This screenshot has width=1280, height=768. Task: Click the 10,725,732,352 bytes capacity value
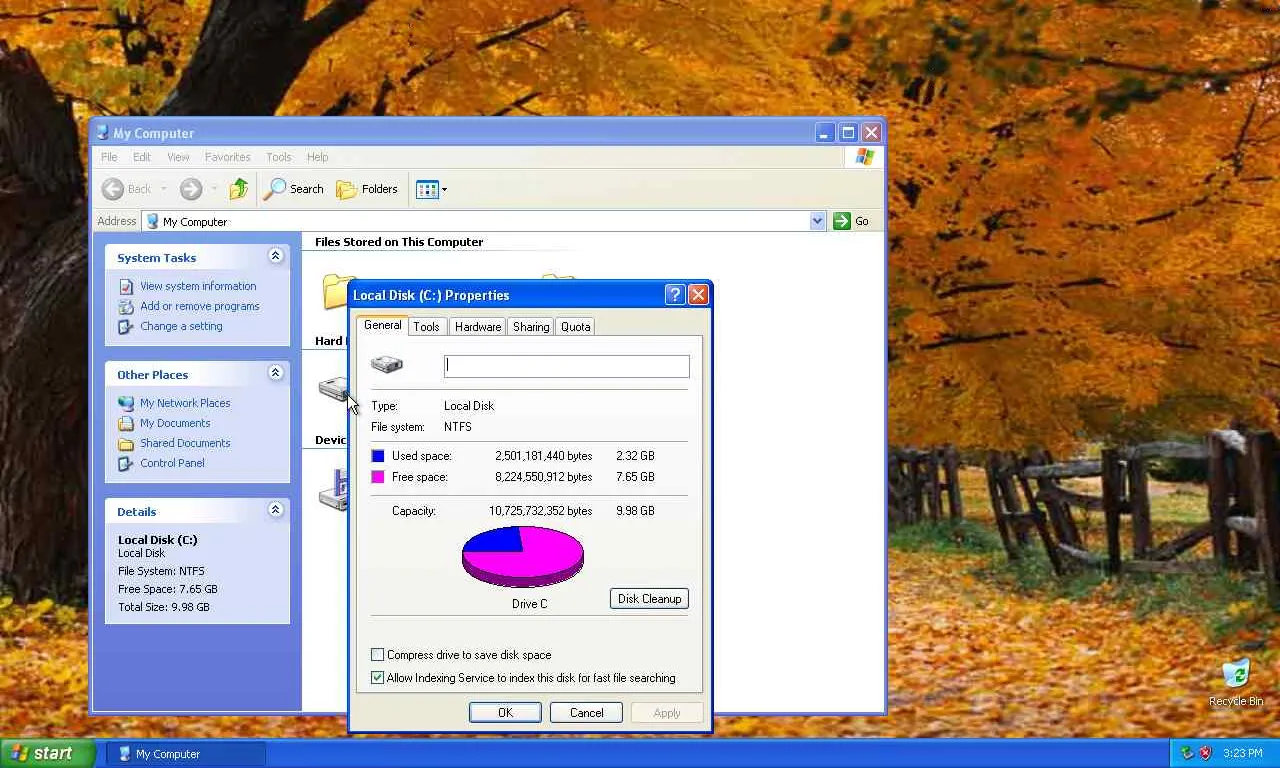[x=540, y=511]
